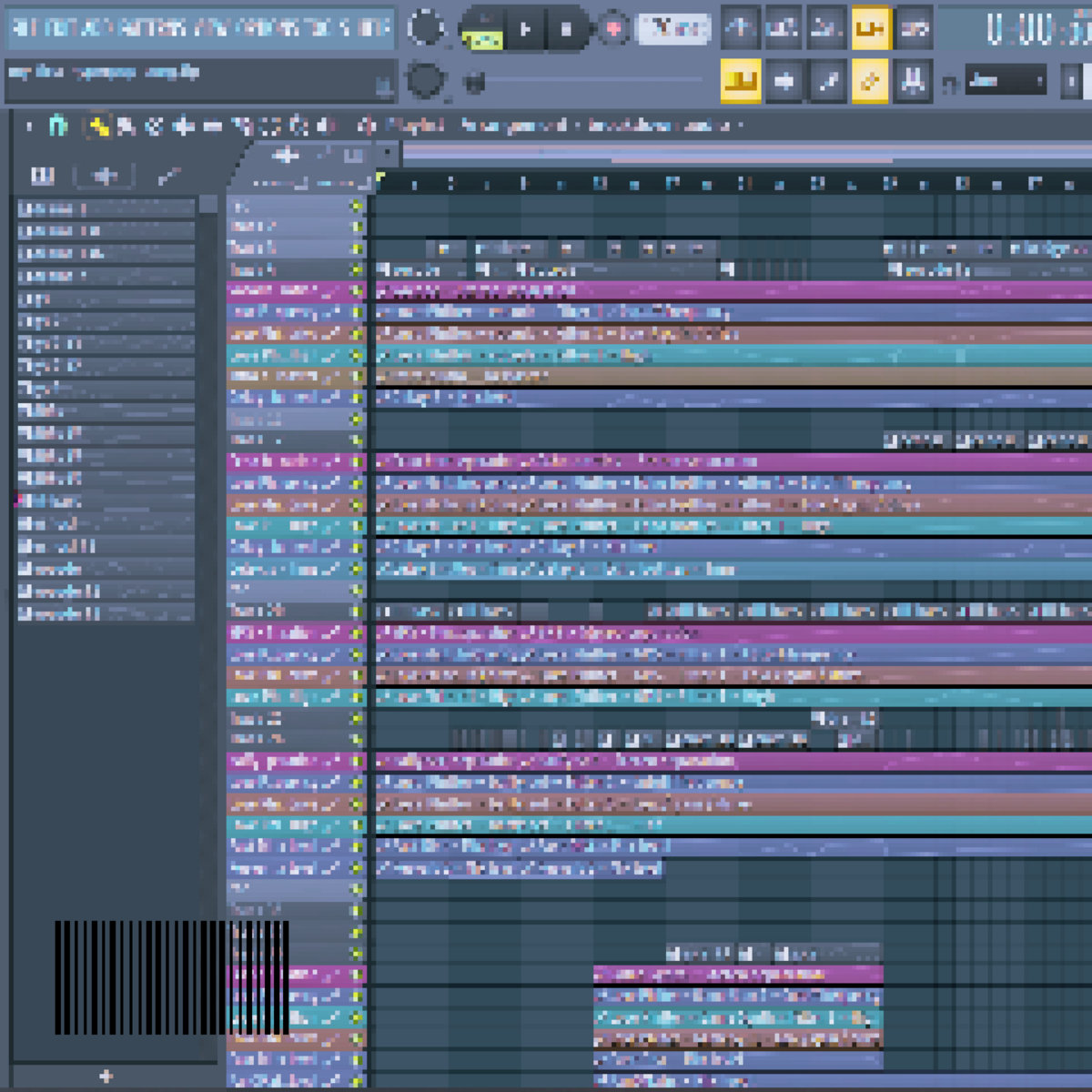Click the master volume knob
Screen dimensions: 1092x1092
(424, 29)
